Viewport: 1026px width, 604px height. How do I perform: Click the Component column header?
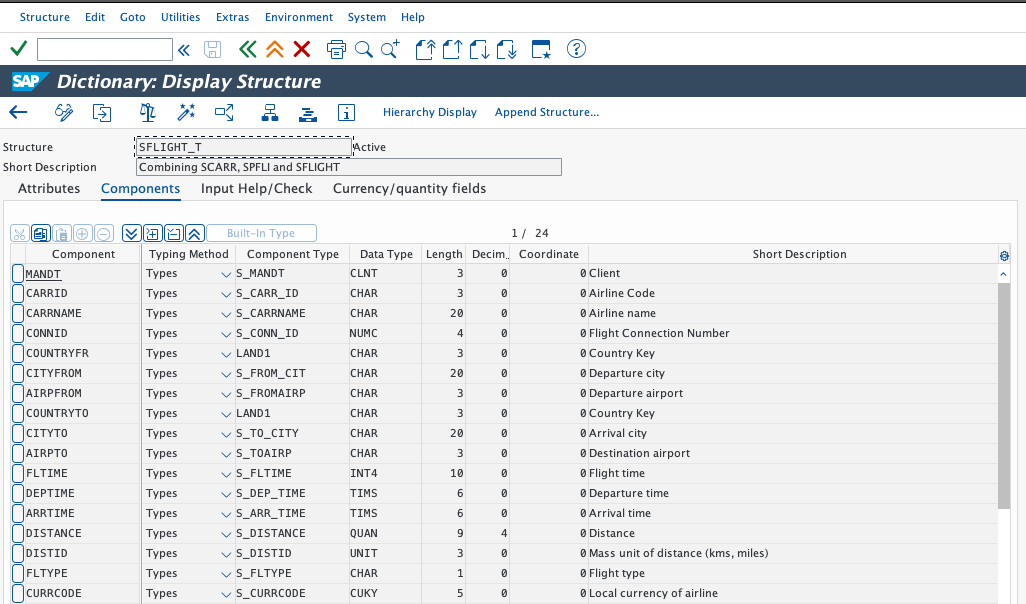pos(83,254)
